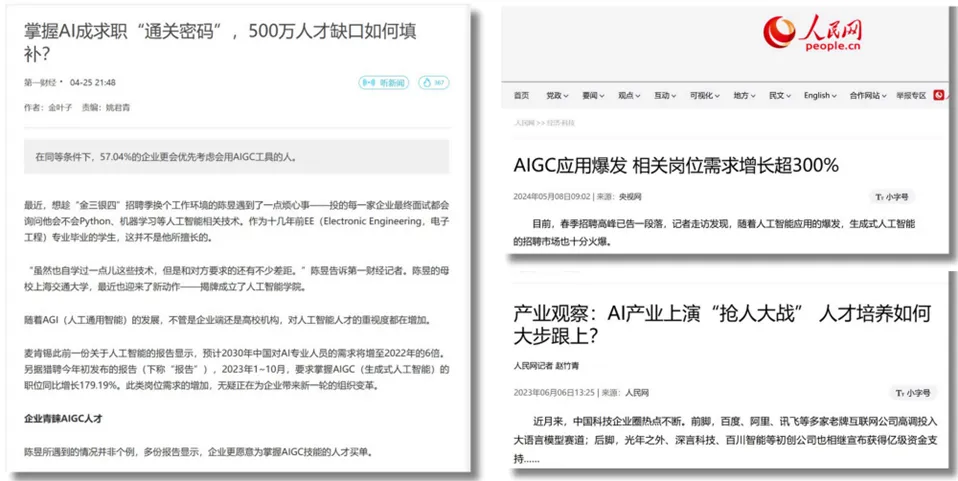Image resolution: width=958 pixels, height=481 pixels.
Task: Click the paragraph beginning 麦肯锡此前一份
Action: [237, 370]
